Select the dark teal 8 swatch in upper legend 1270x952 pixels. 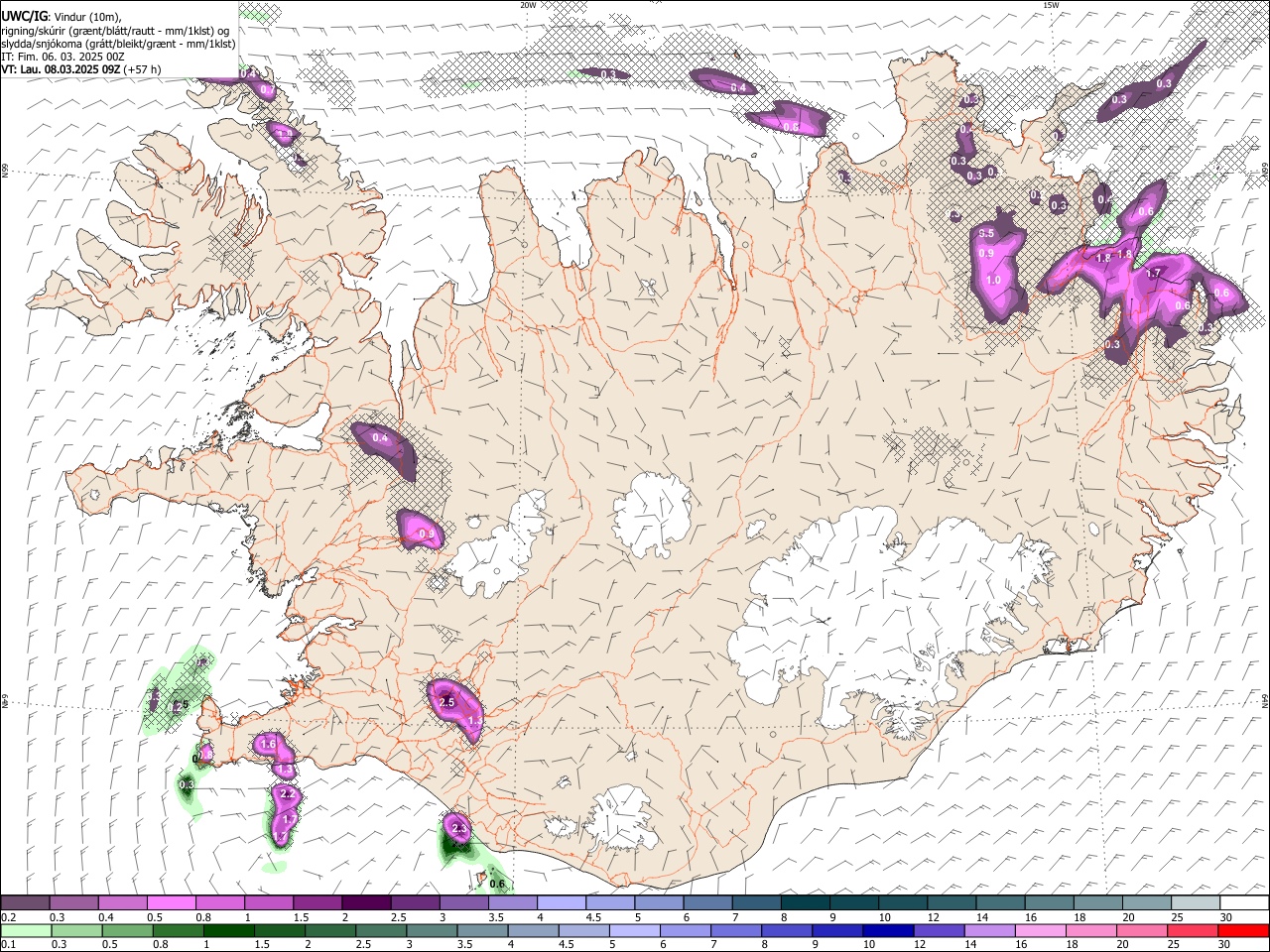(806, 903)
